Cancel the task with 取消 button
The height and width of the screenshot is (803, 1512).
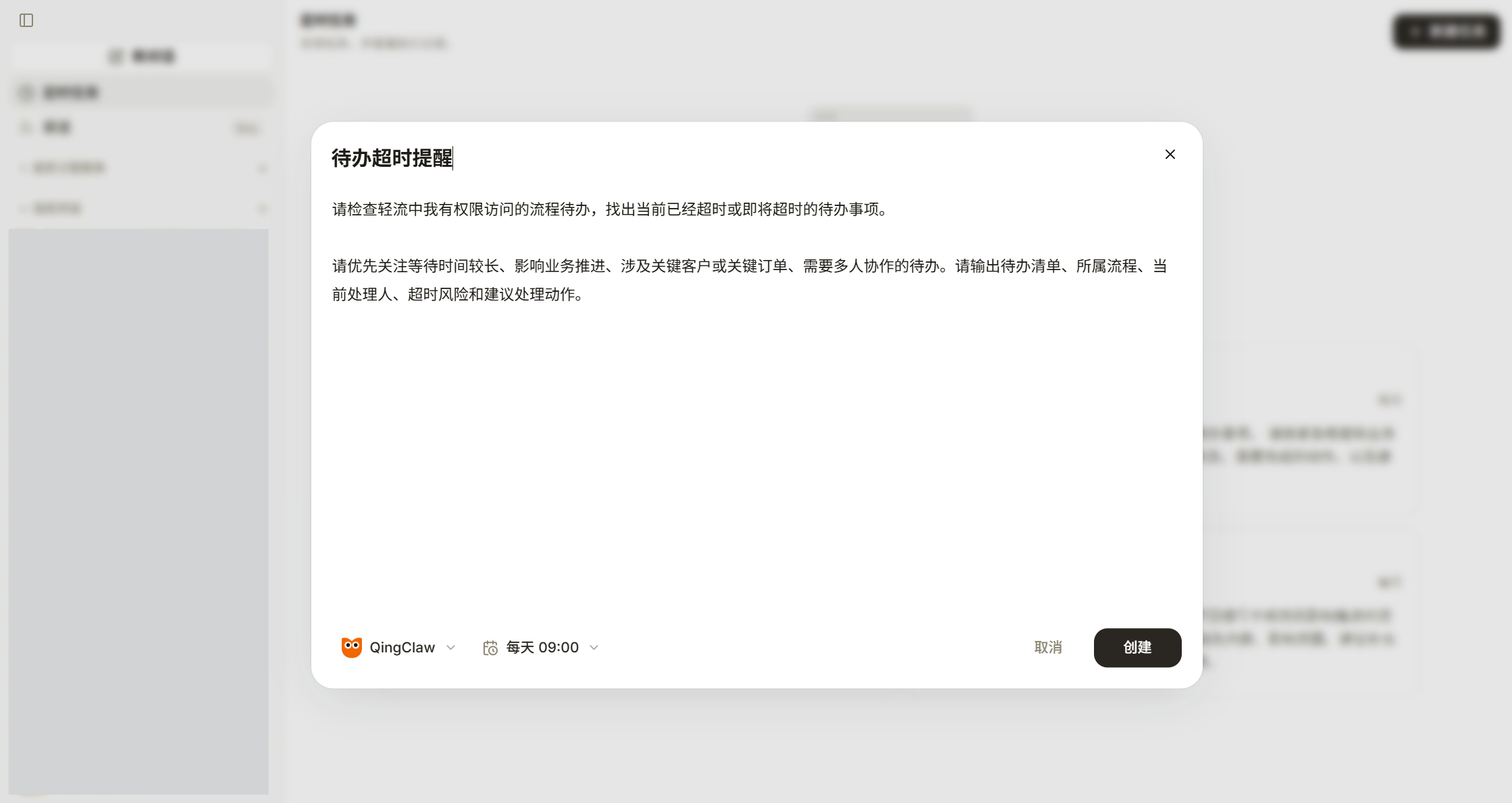(x=1048, y=648)
